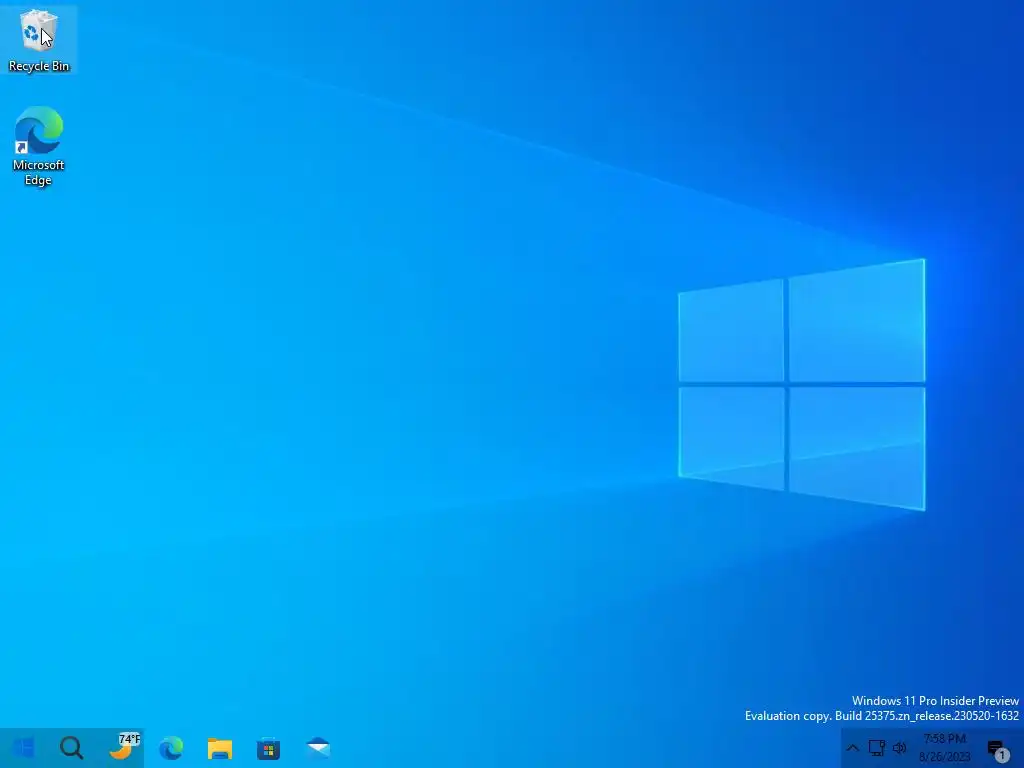
Task: Open the Mail app from taskbar
Action: (x=318, y=748)
